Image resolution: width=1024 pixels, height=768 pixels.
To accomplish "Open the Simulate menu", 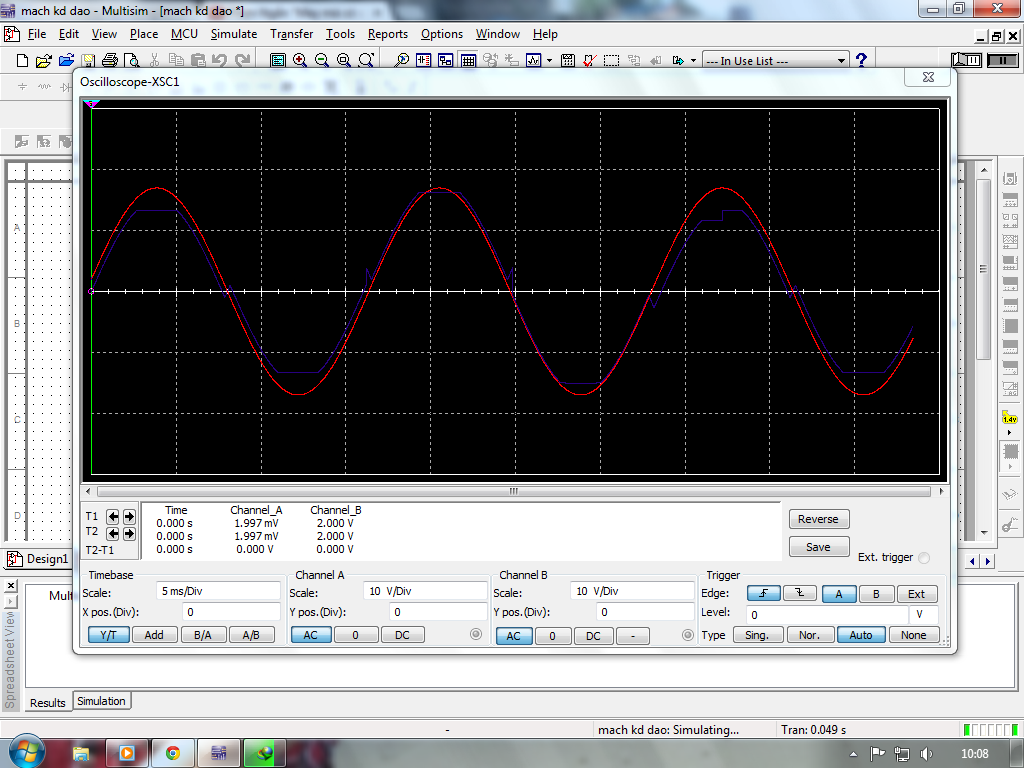I will tap(233, 34).
